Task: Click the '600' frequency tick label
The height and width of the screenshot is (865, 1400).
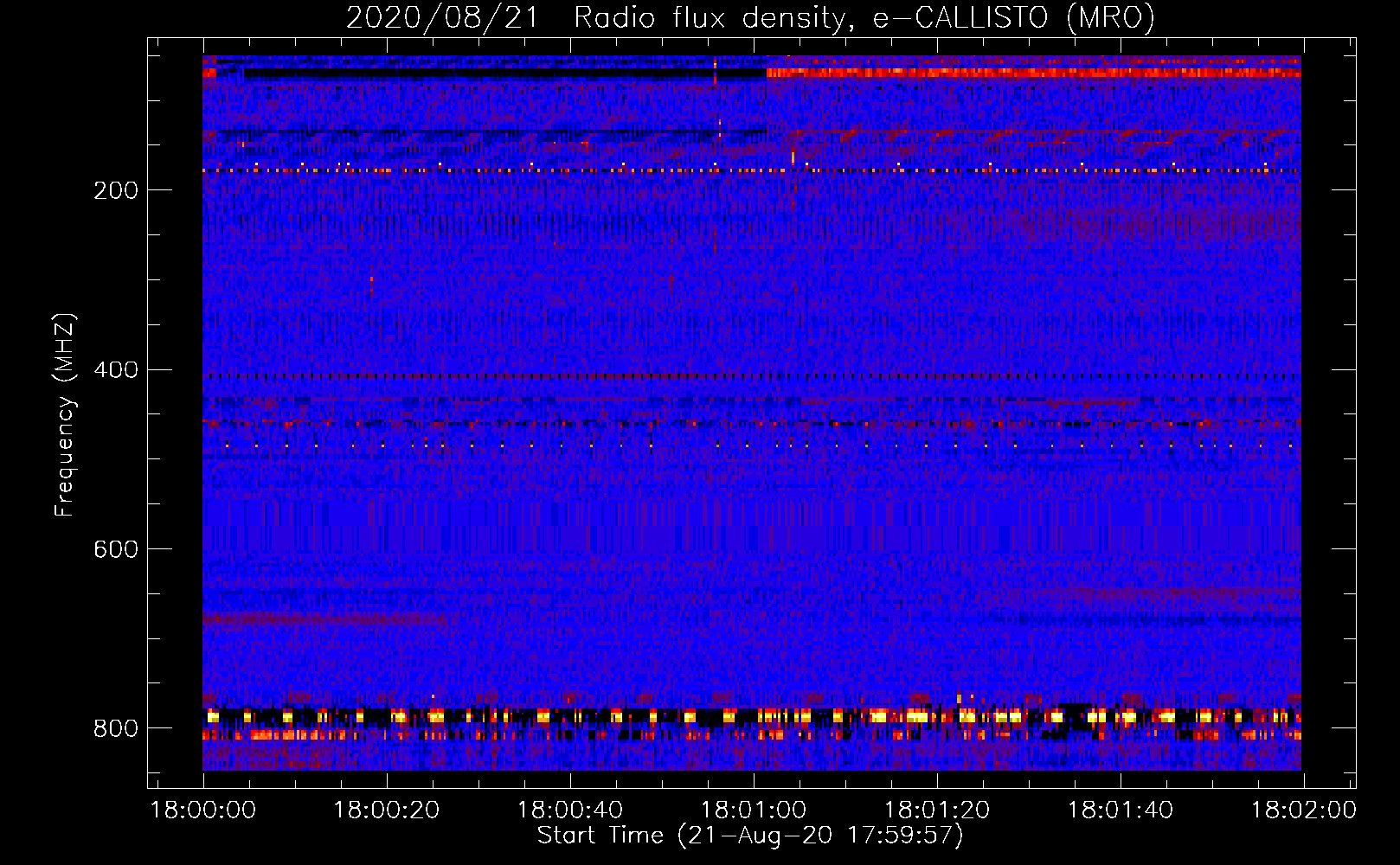Action: point(116,549)
